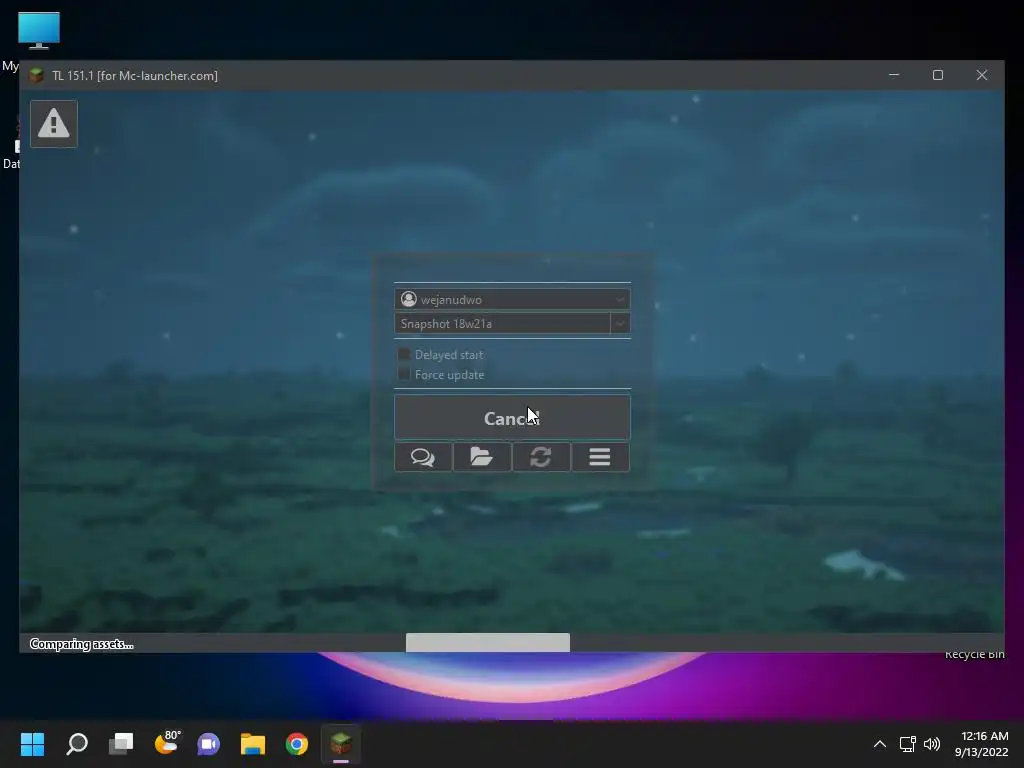Click the Minecraft launcher taskbar icon
1024x768 pixels.
tap(341, 744)
